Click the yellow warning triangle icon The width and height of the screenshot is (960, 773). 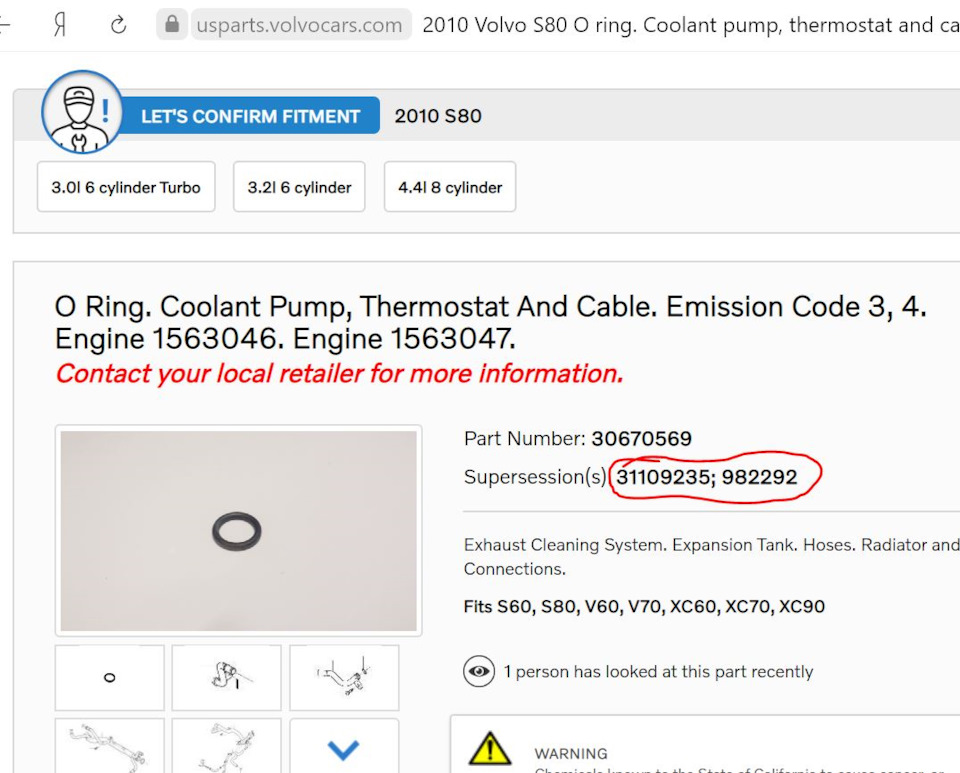pos(490,749)
